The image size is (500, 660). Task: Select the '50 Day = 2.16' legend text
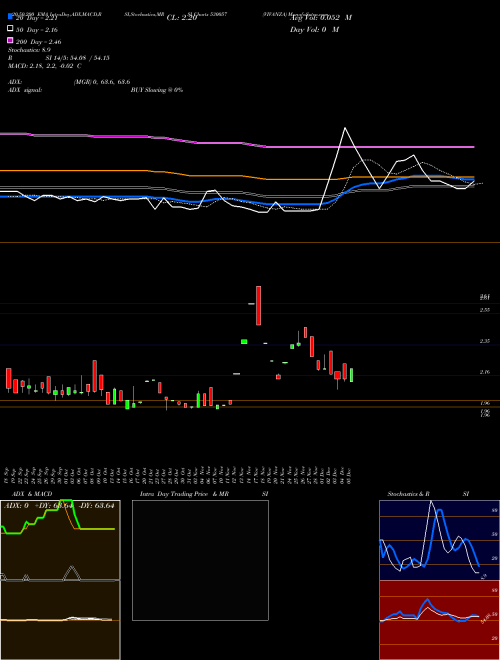click(x=37, y=30)
